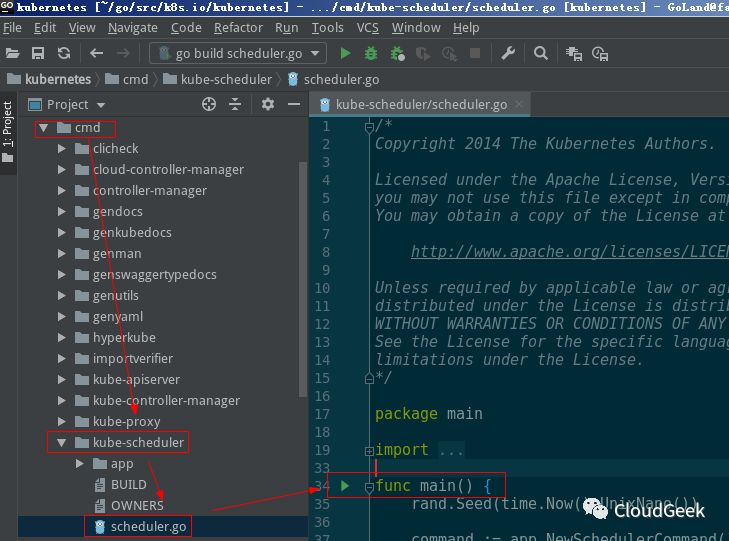Click cmd in the breadcrumb bar
729x541 pixels.
pos(127,79)
